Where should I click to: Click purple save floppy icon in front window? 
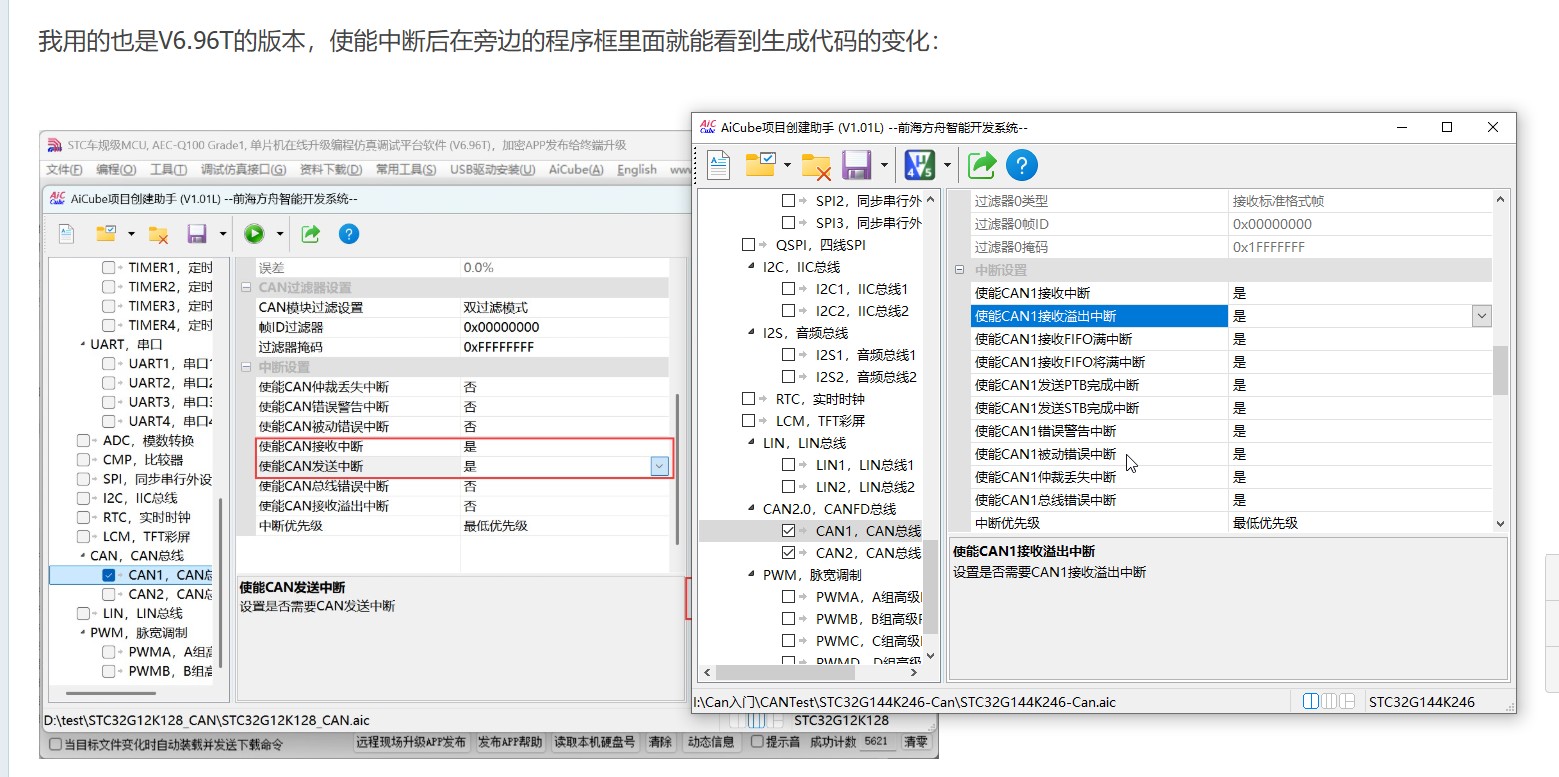click(x=857, y=165)
